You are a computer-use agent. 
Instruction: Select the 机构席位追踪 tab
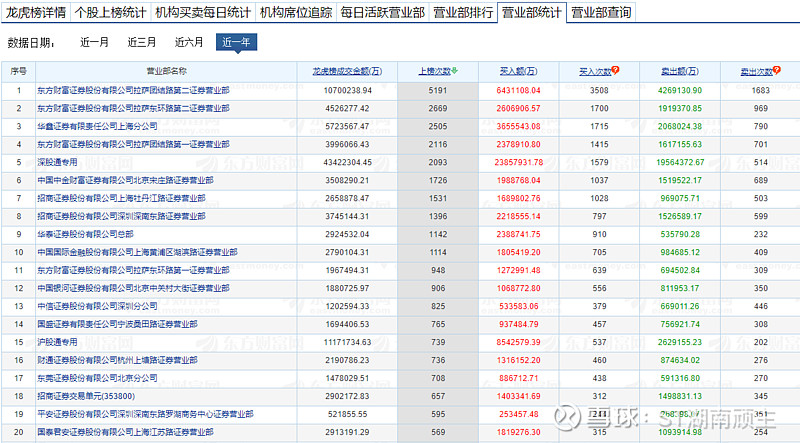(296, 12)
